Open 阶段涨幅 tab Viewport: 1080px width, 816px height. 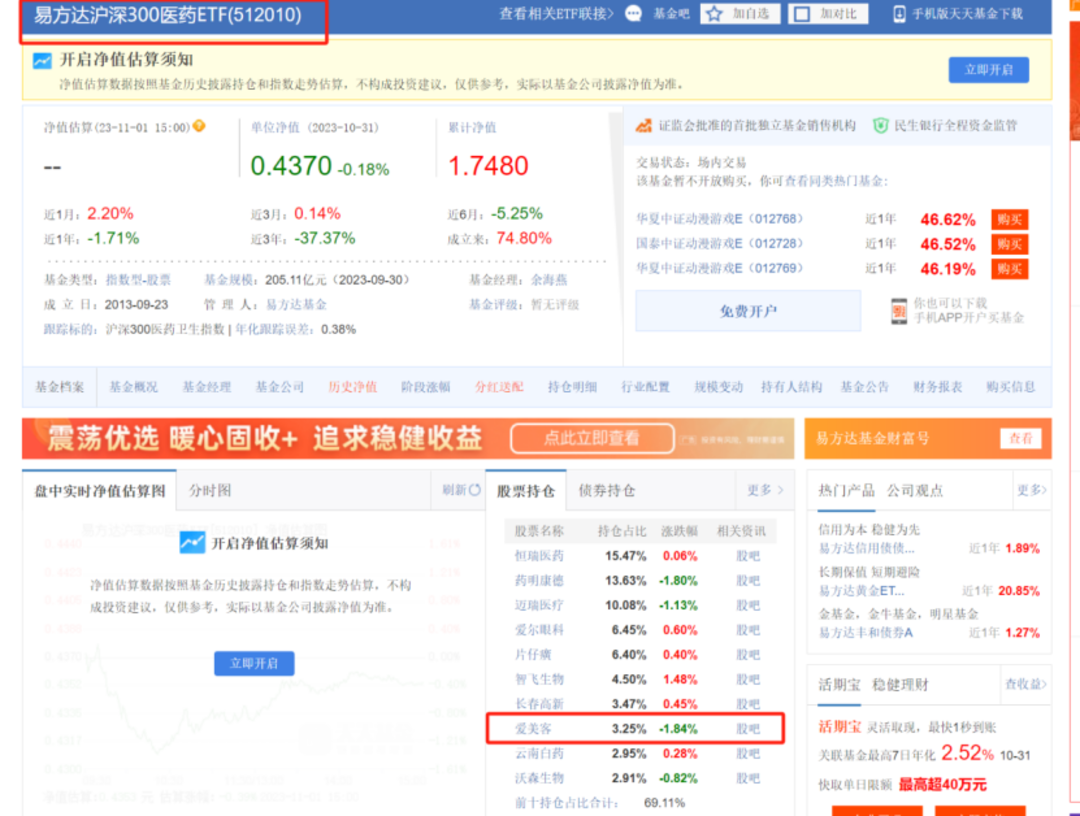click(x=426, y=387)
